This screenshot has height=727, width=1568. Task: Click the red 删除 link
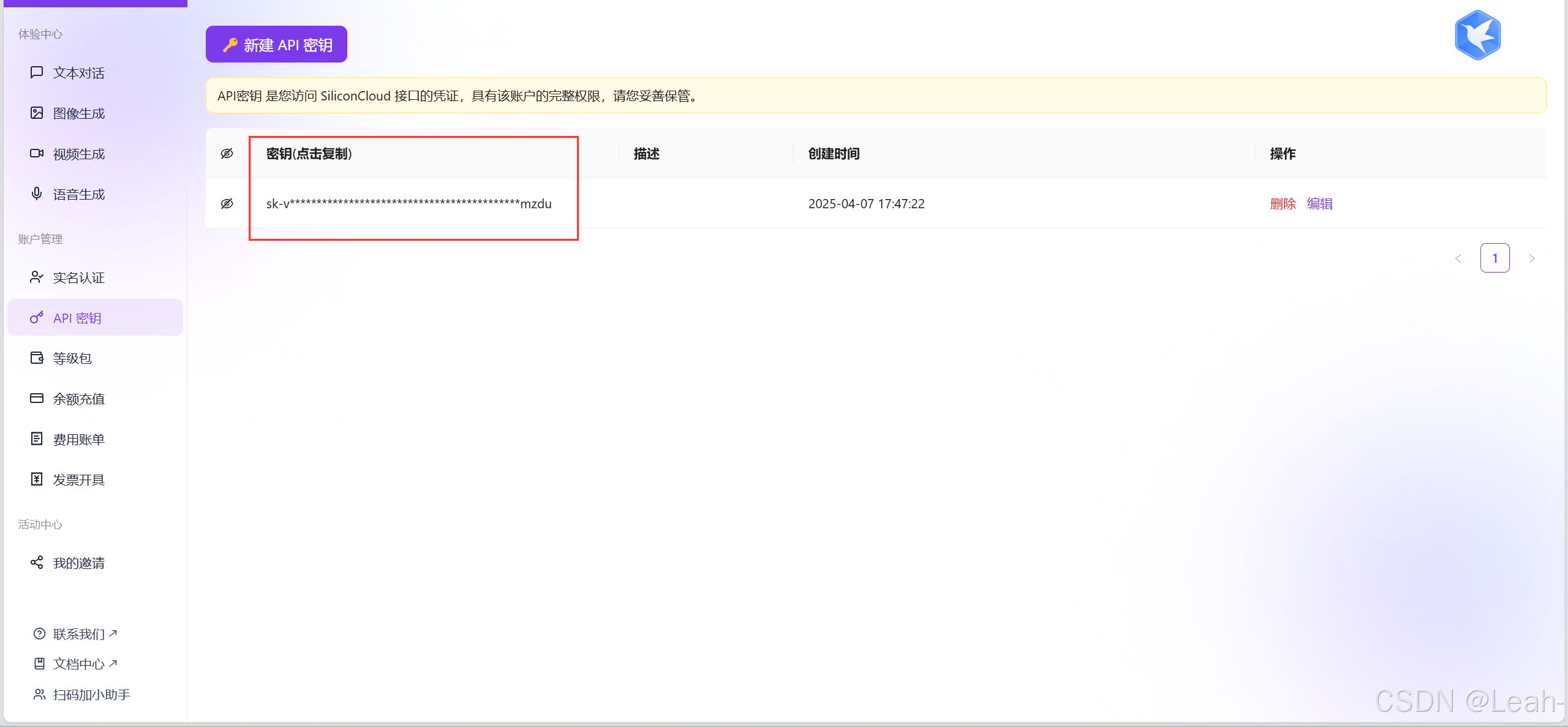(x=1283, y=203)
